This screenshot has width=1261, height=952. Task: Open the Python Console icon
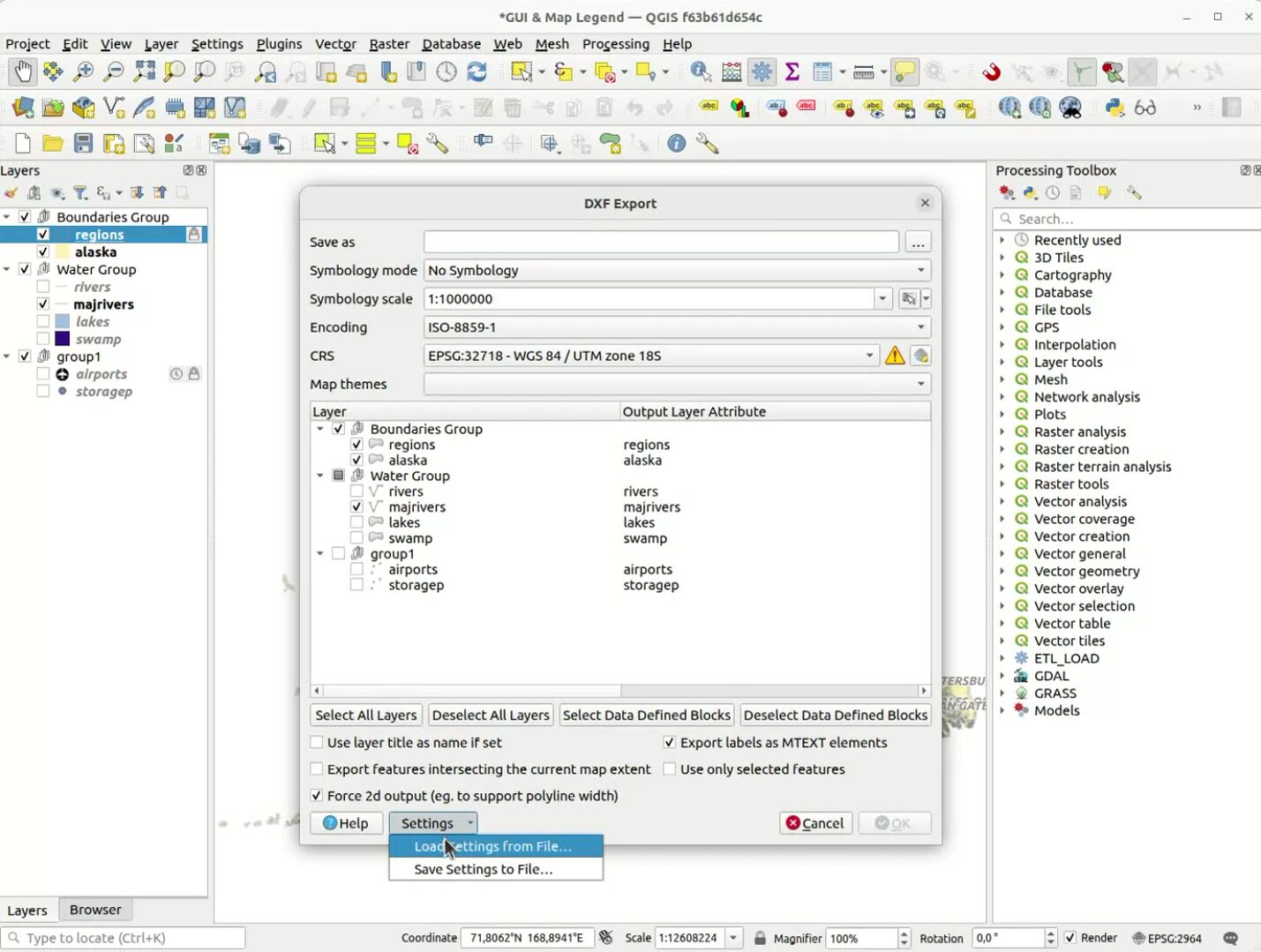pyautogui.click(x=1115, y=108)
